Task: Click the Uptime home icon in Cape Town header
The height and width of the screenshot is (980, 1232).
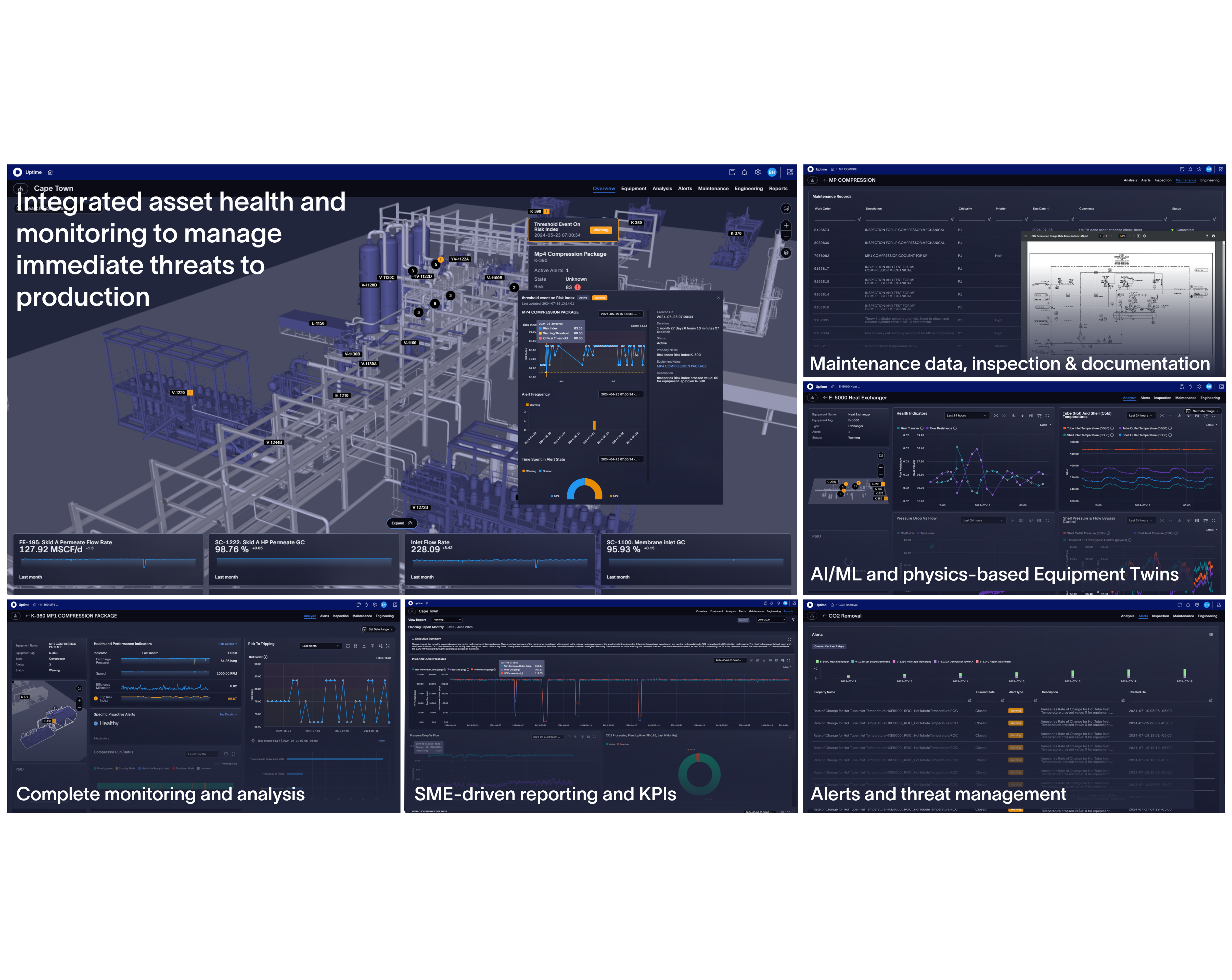Action: [x=50, y=172]
